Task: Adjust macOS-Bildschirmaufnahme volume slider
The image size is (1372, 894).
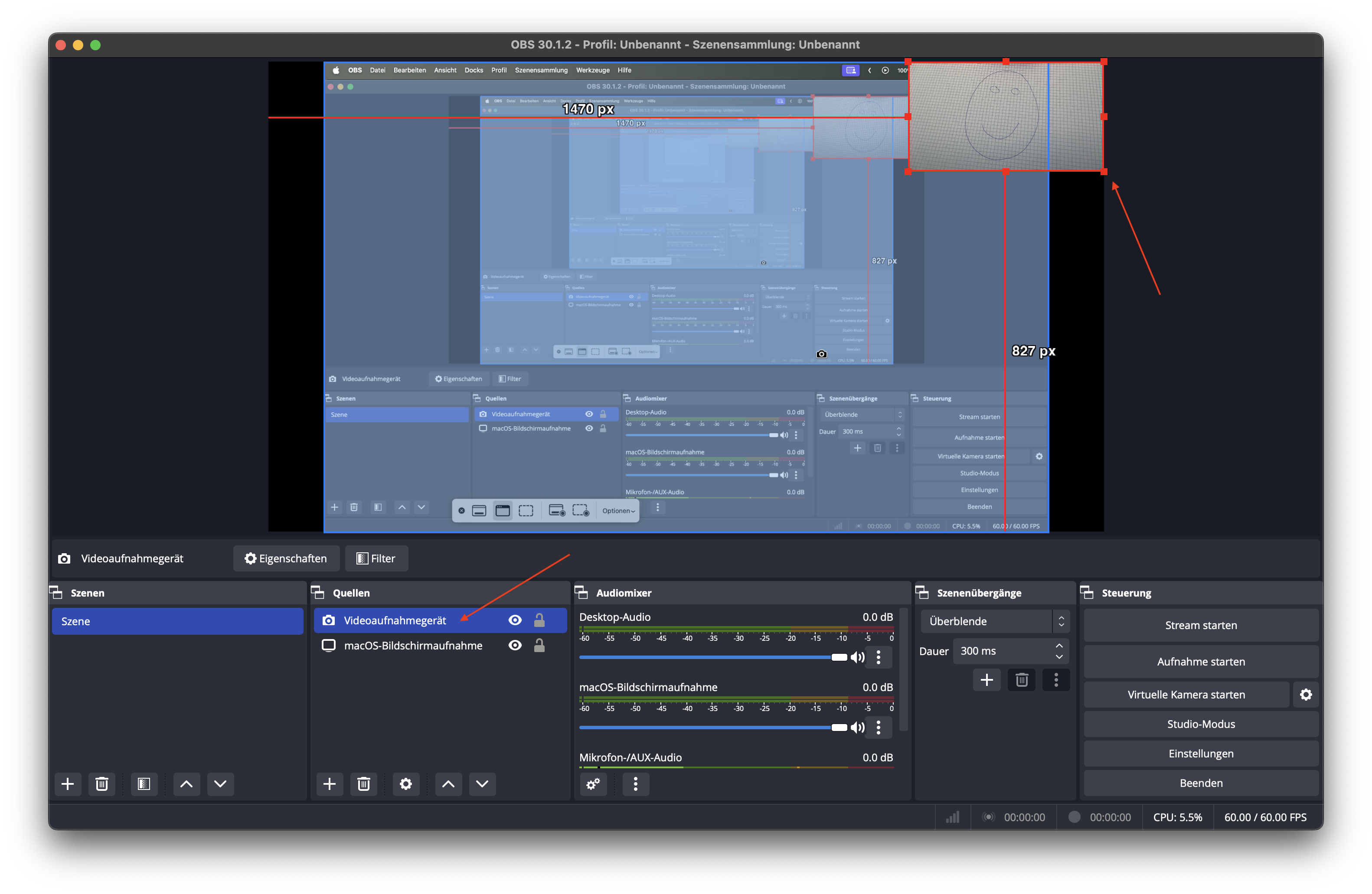Action: coord(839,728)
